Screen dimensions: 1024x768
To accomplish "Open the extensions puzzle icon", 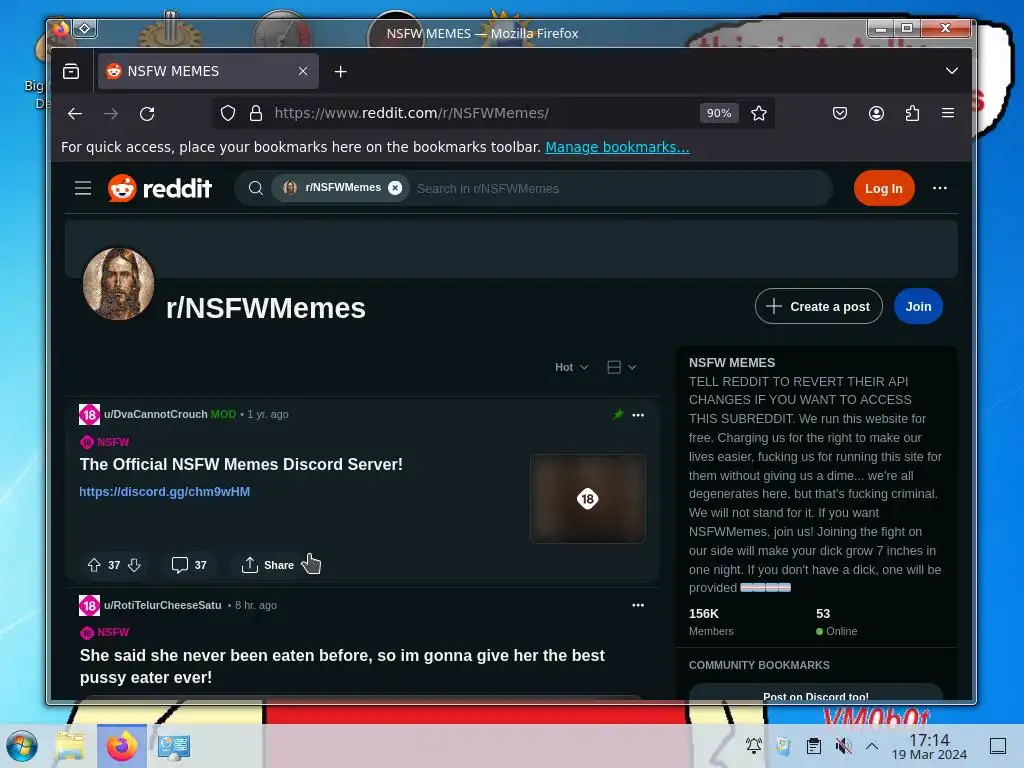I will point(912,114).
